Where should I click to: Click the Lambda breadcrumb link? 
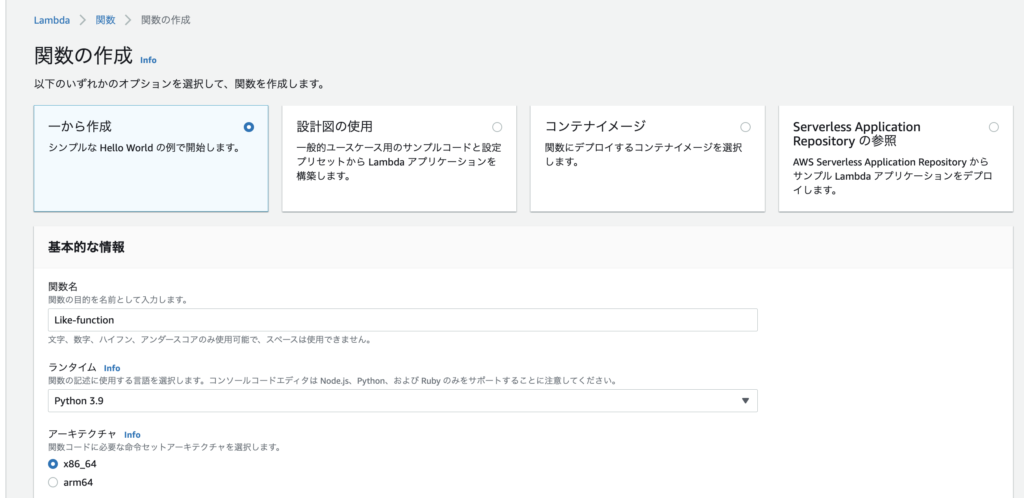pos(52,20)
